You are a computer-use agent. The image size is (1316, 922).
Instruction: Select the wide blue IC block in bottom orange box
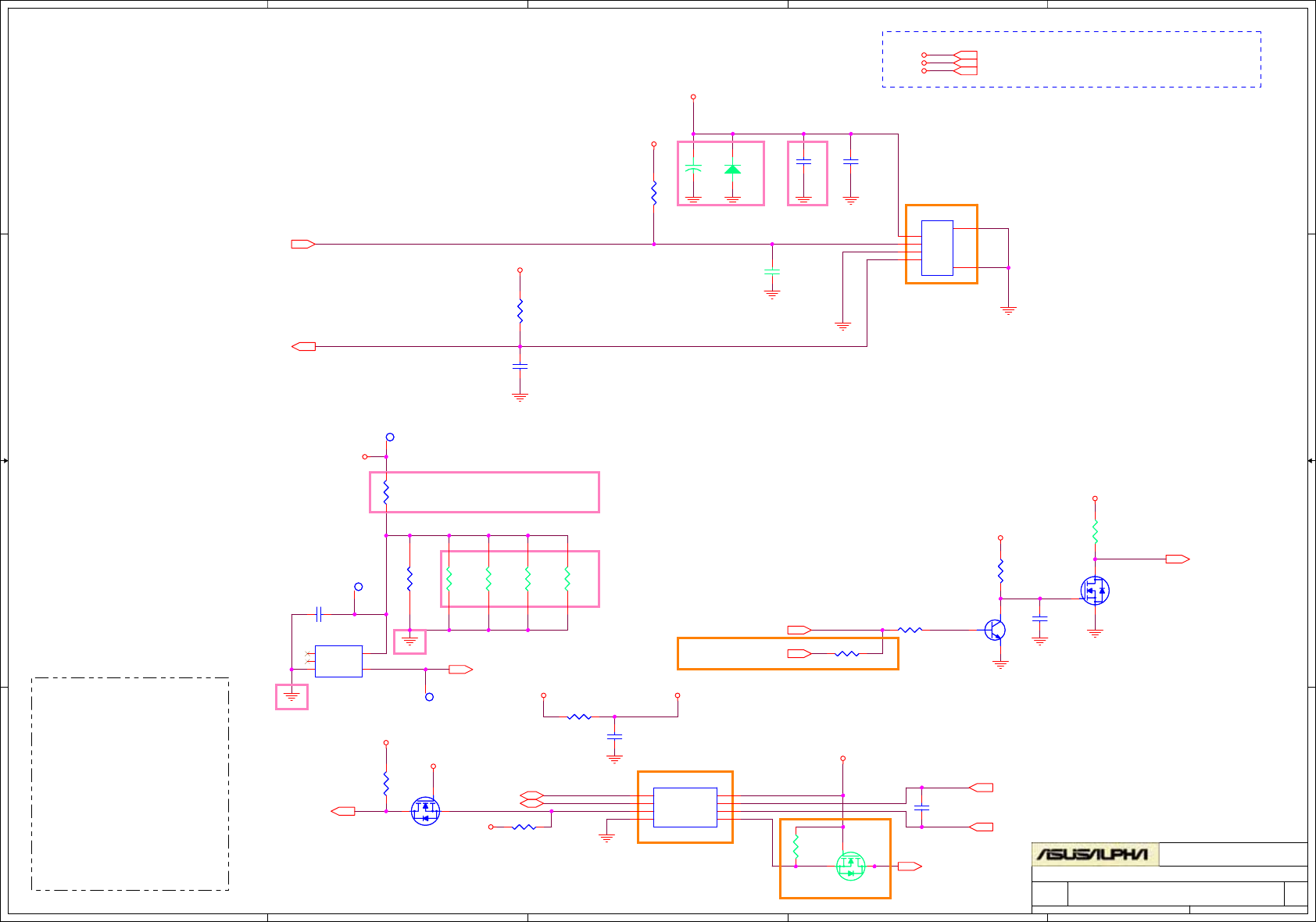[x=685, y=807]
